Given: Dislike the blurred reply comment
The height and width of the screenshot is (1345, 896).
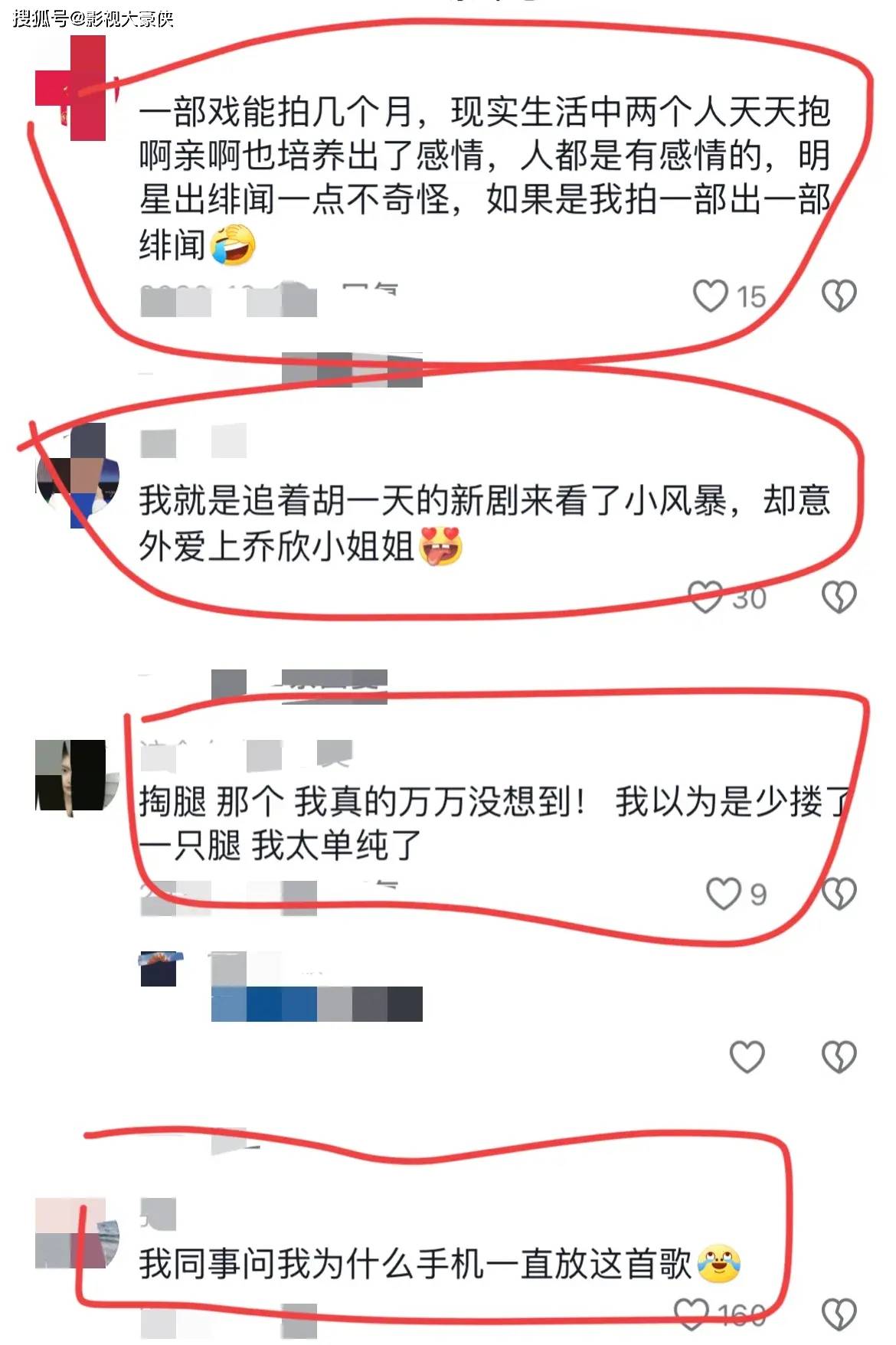Looking at the screenshot, I should click(839, 1057).
